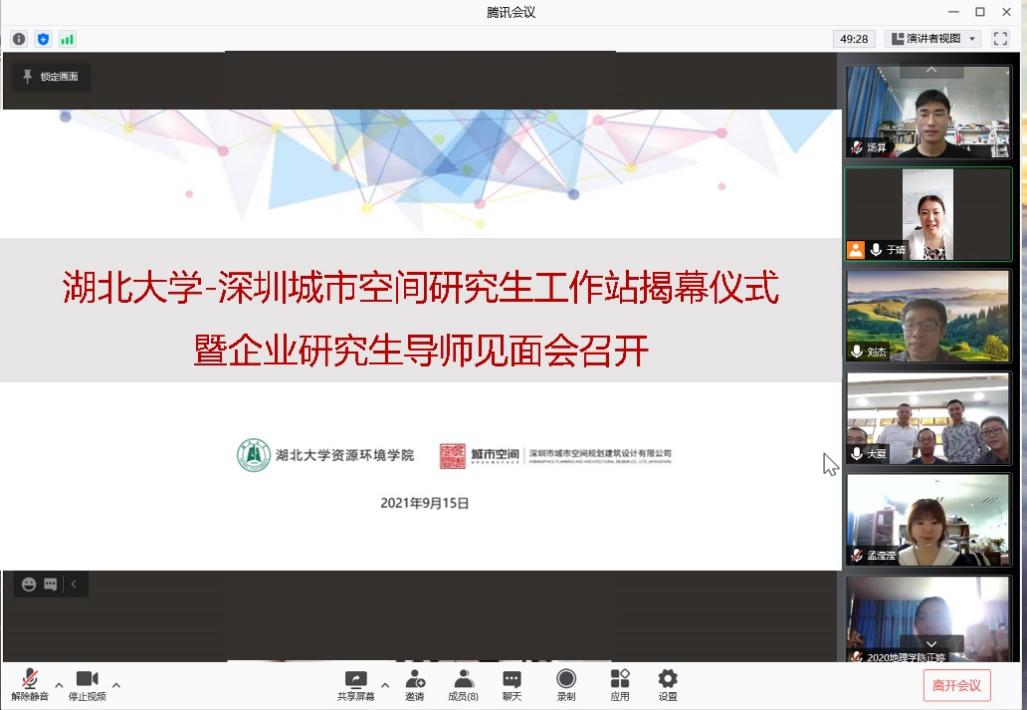Viewport: 1027px width, 710px height.
Task: Enter full screen mode icon
Action: pos(1000,39)
